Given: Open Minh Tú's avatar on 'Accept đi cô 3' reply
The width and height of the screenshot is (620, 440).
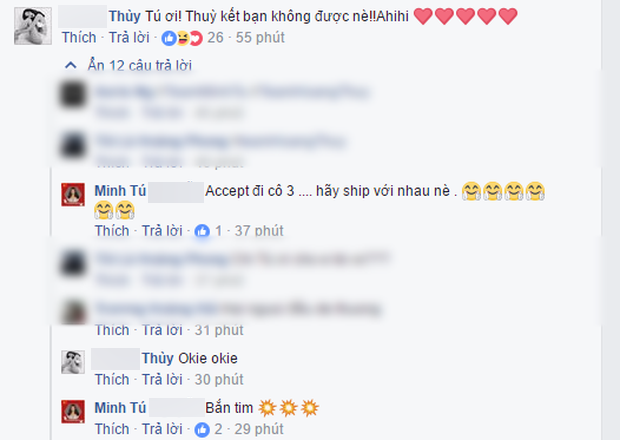Looking at the screenshot, I should [73, 195].
